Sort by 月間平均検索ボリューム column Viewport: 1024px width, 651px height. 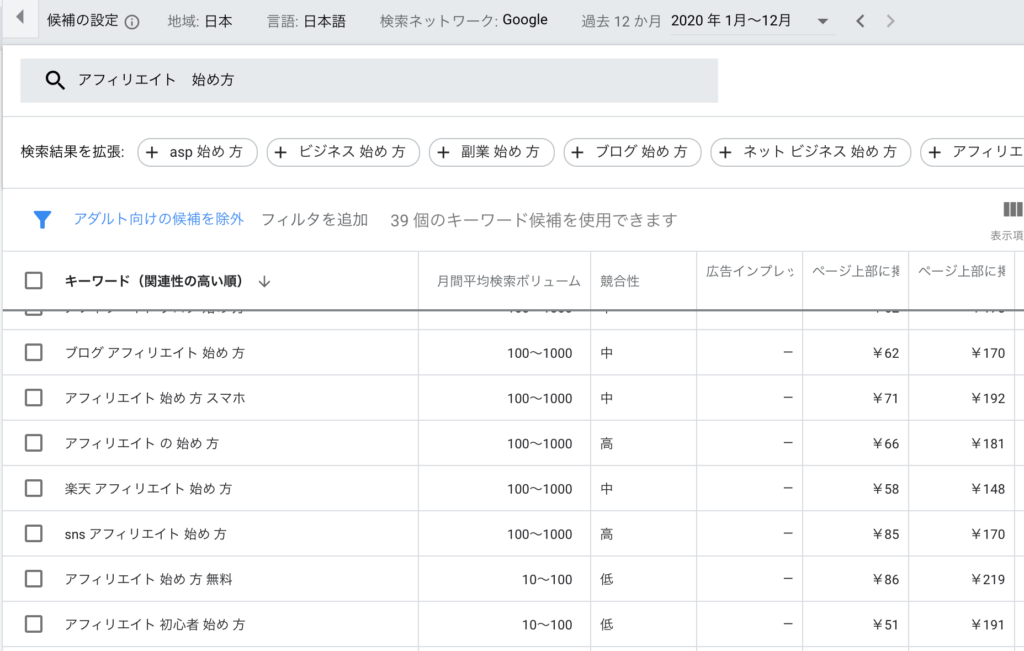point(509,281)
